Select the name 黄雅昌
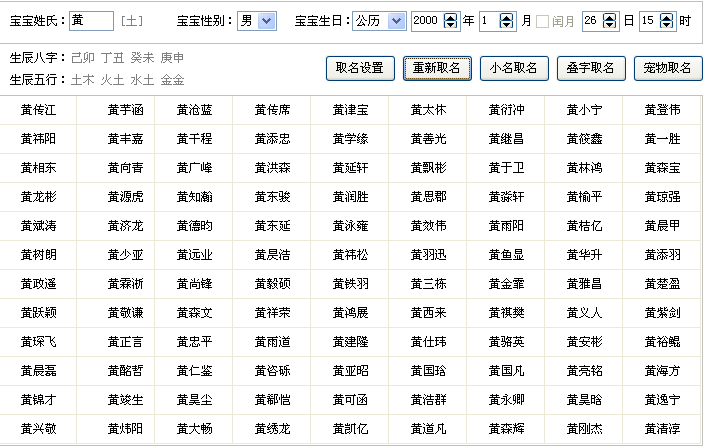708x447 pixels. click(x=584, y=284)
